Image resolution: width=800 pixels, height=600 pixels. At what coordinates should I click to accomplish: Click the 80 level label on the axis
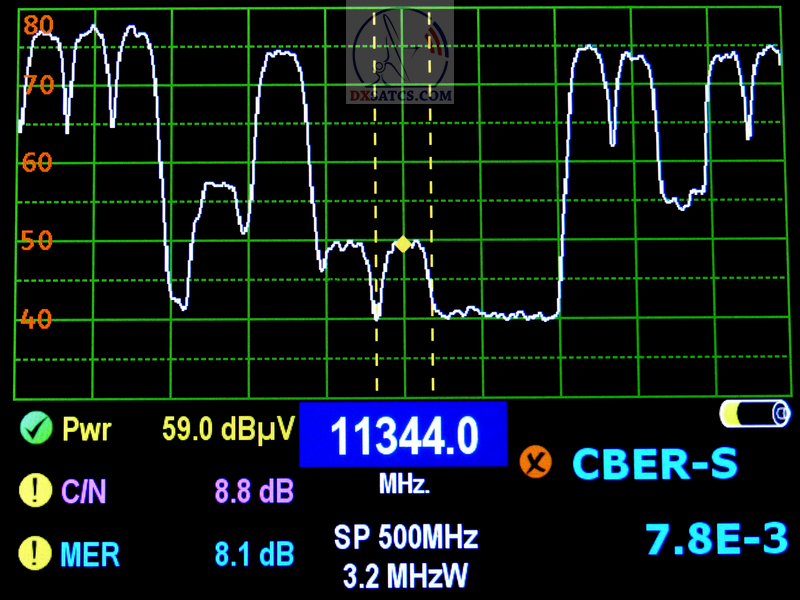[38, 27]
